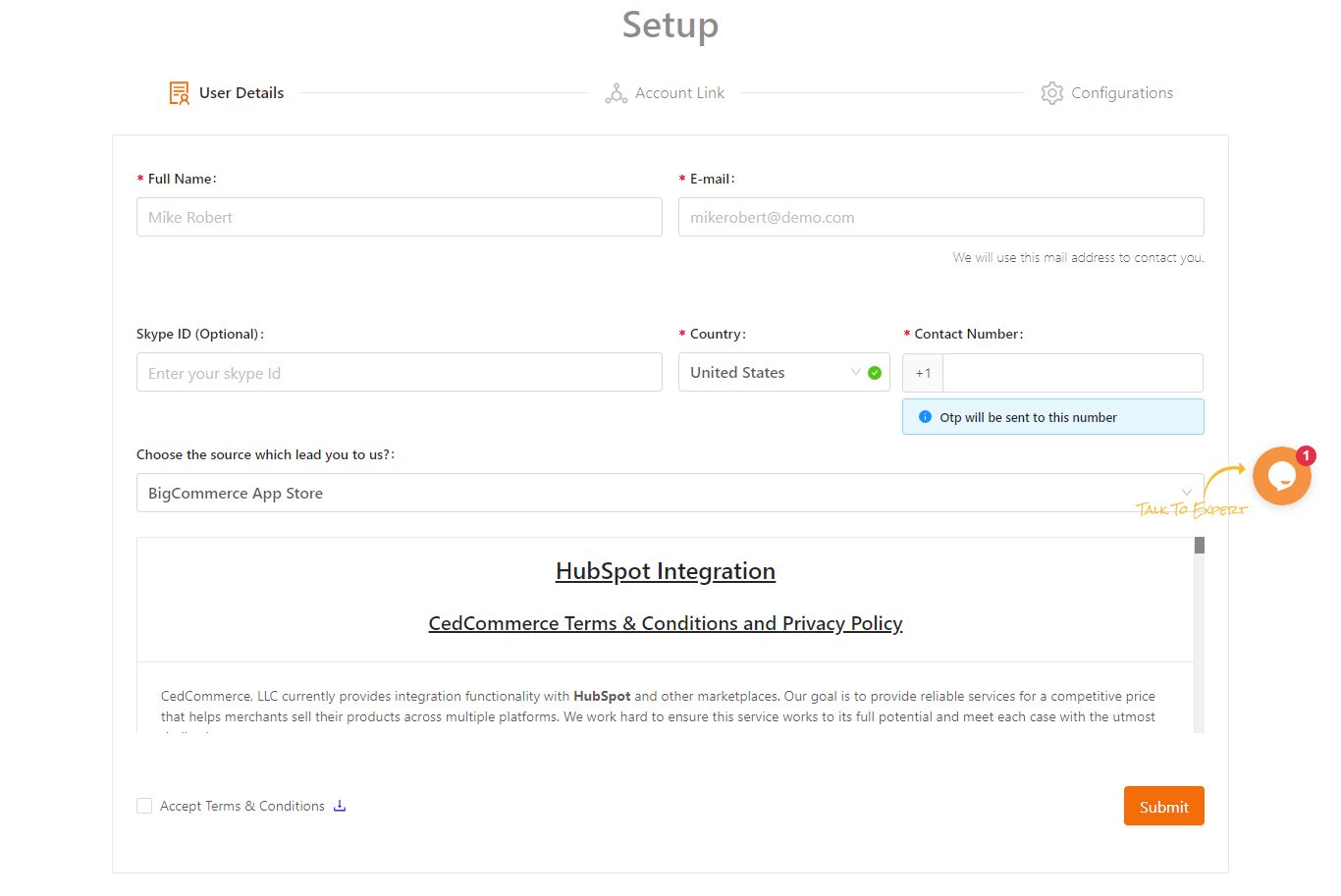Focus the E-mail input field
The height and width of the screenshot is (896, 1341).
[940, 217]
